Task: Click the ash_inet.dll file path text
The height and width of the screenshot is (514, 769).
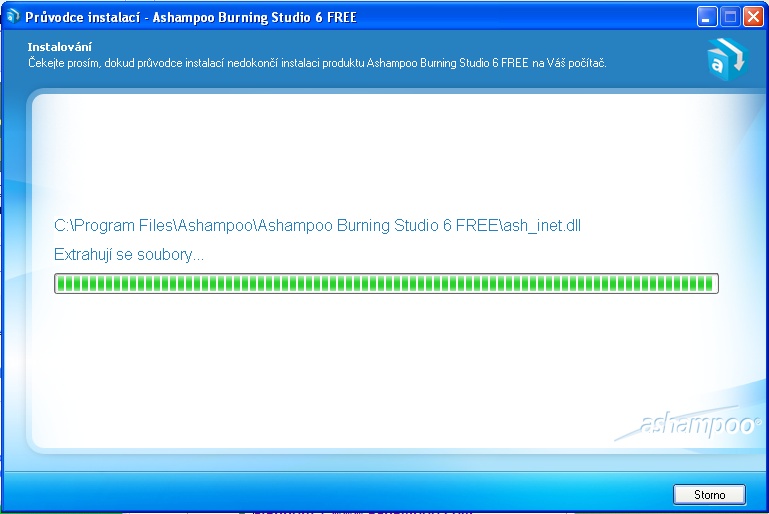Action: coord(317,226)
